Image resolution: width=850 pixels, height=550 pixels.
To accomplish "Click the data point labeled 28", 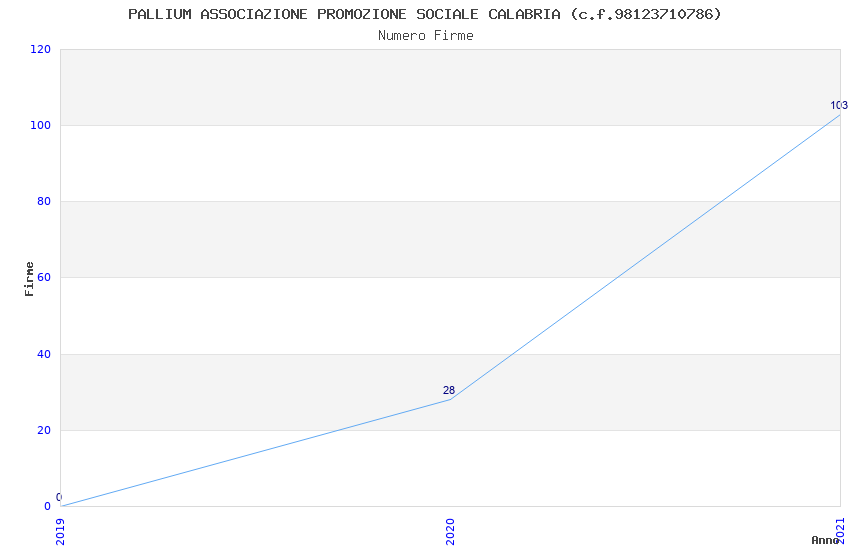I will click(450, 399).
